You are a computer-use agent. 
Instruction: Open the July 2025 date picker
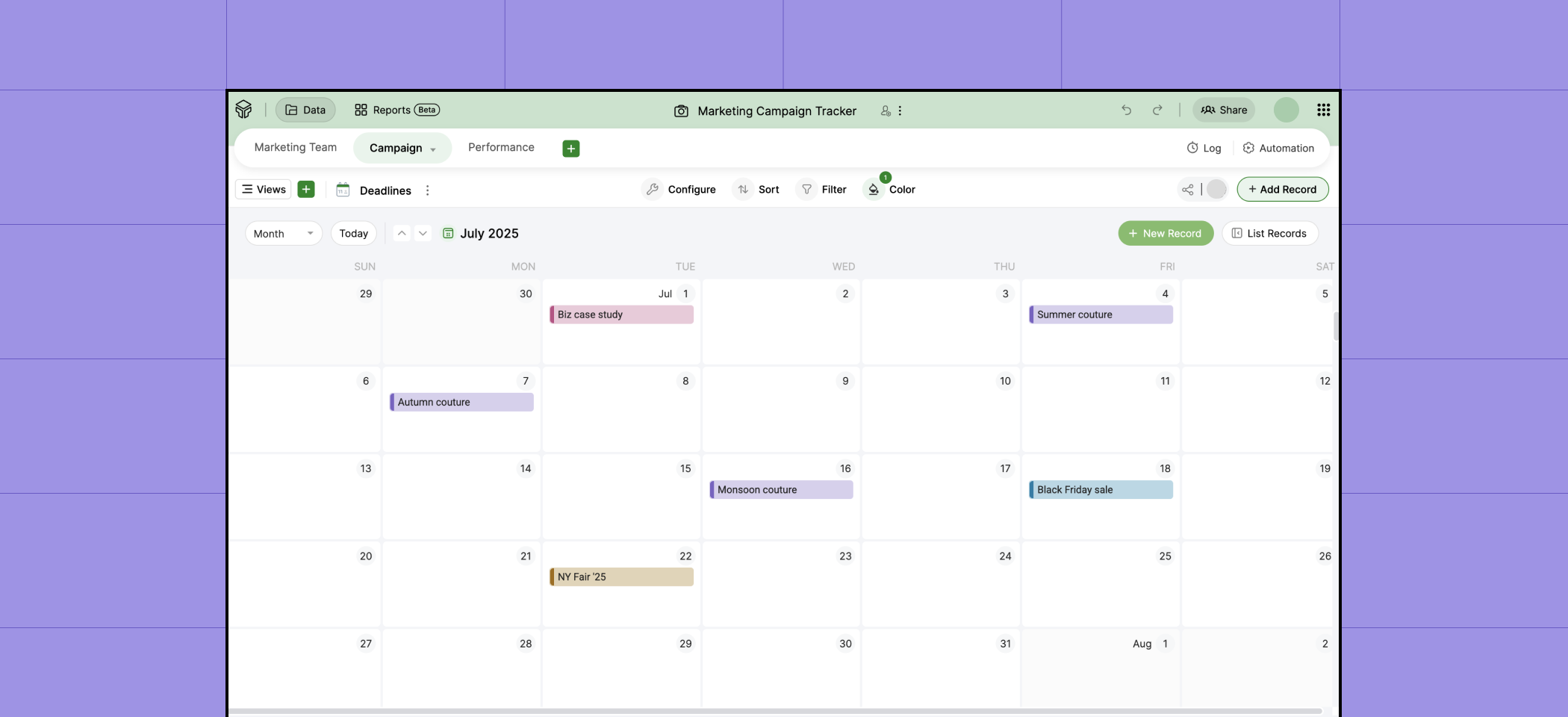(481, 233)
